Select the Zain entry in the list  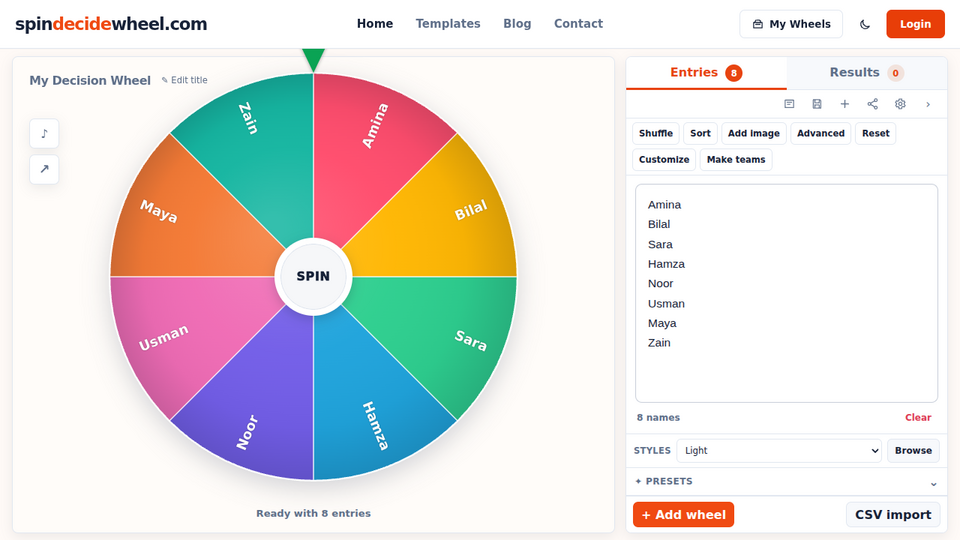tap(659, 343)
